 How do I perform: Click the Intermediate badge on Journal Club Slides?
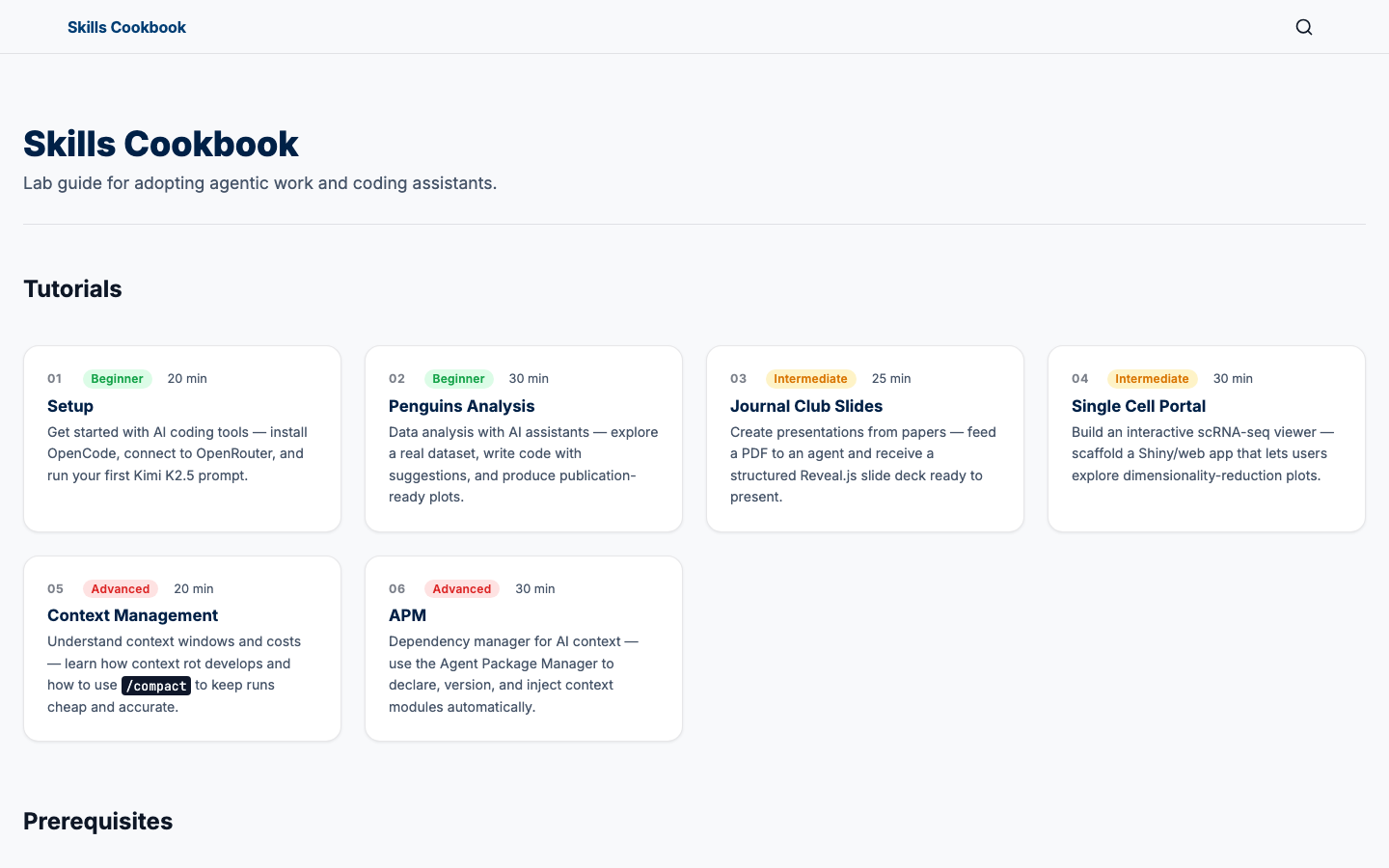pyautogui.click(x=810, y=379)
